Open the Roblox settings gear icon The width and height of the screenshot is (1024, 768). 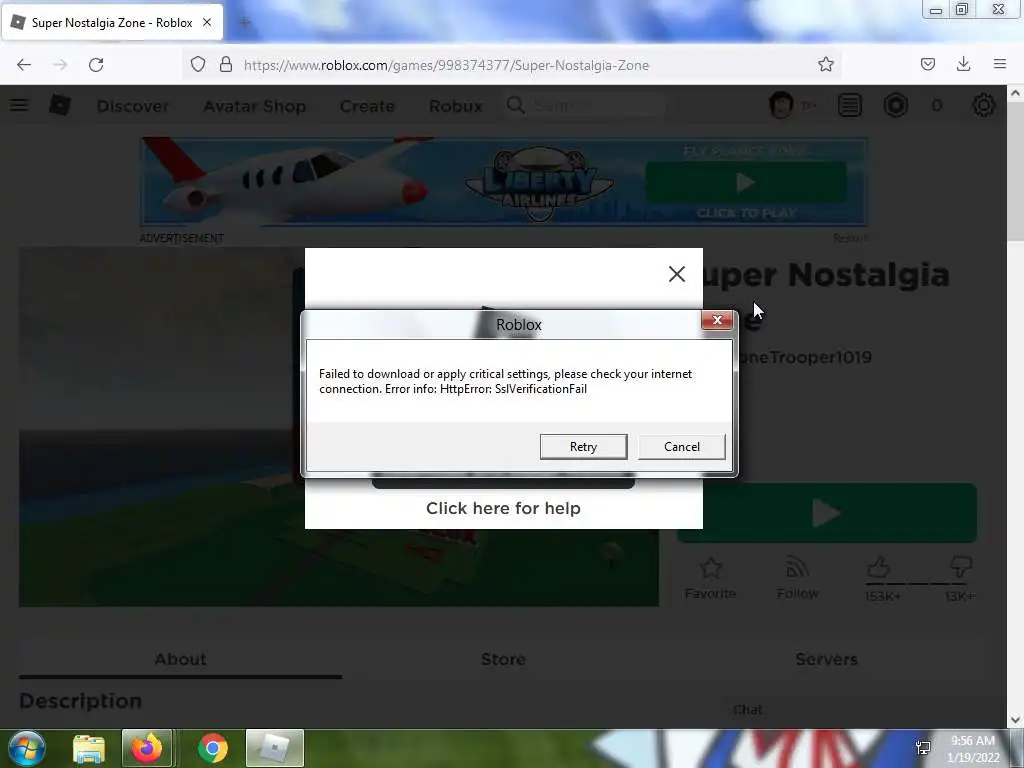click(984, 105)
